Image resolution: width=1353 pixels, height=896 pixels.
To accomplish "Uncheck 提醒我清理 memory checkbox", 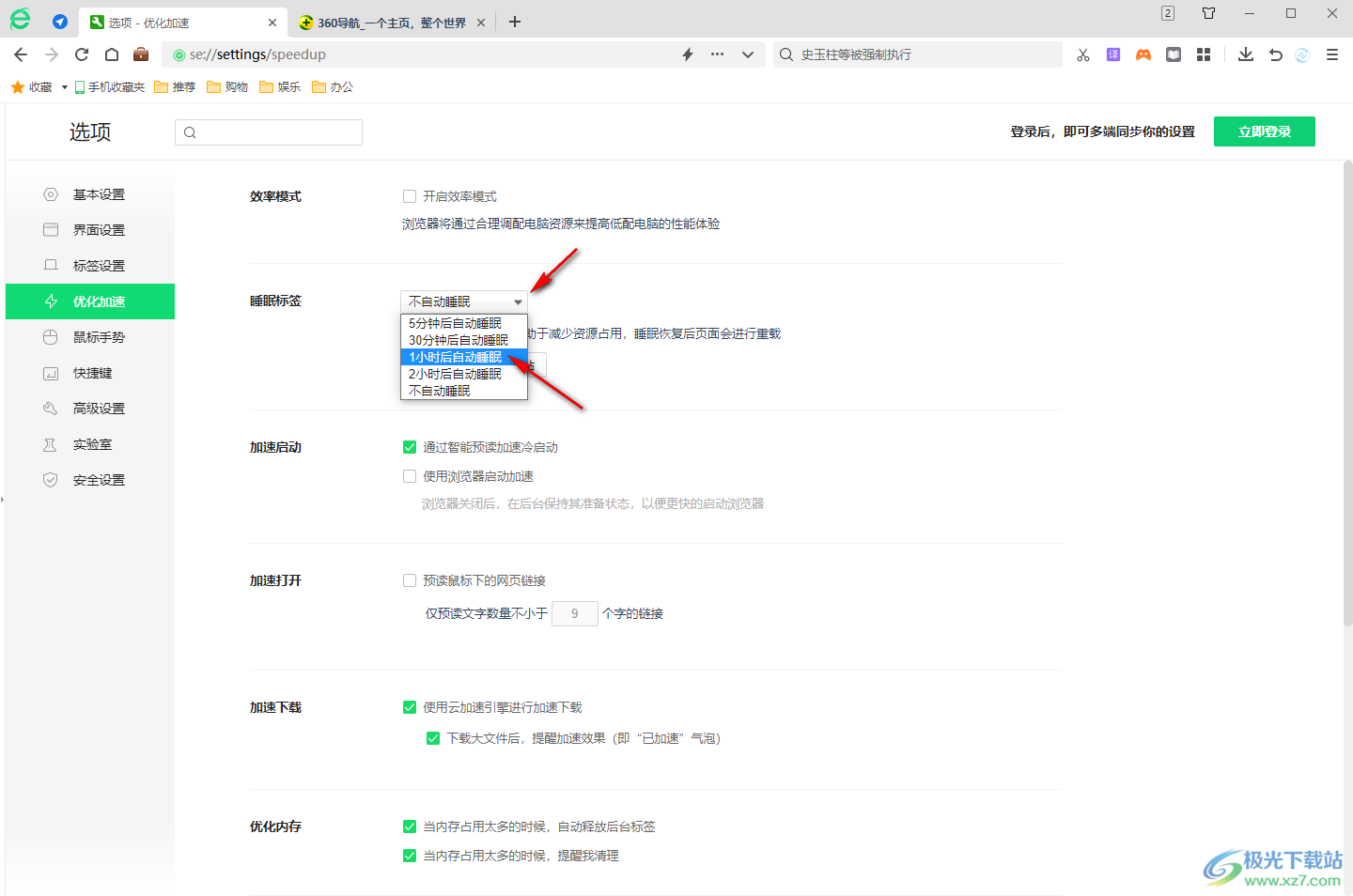I will pyautogui.click(x=410, y=856).
